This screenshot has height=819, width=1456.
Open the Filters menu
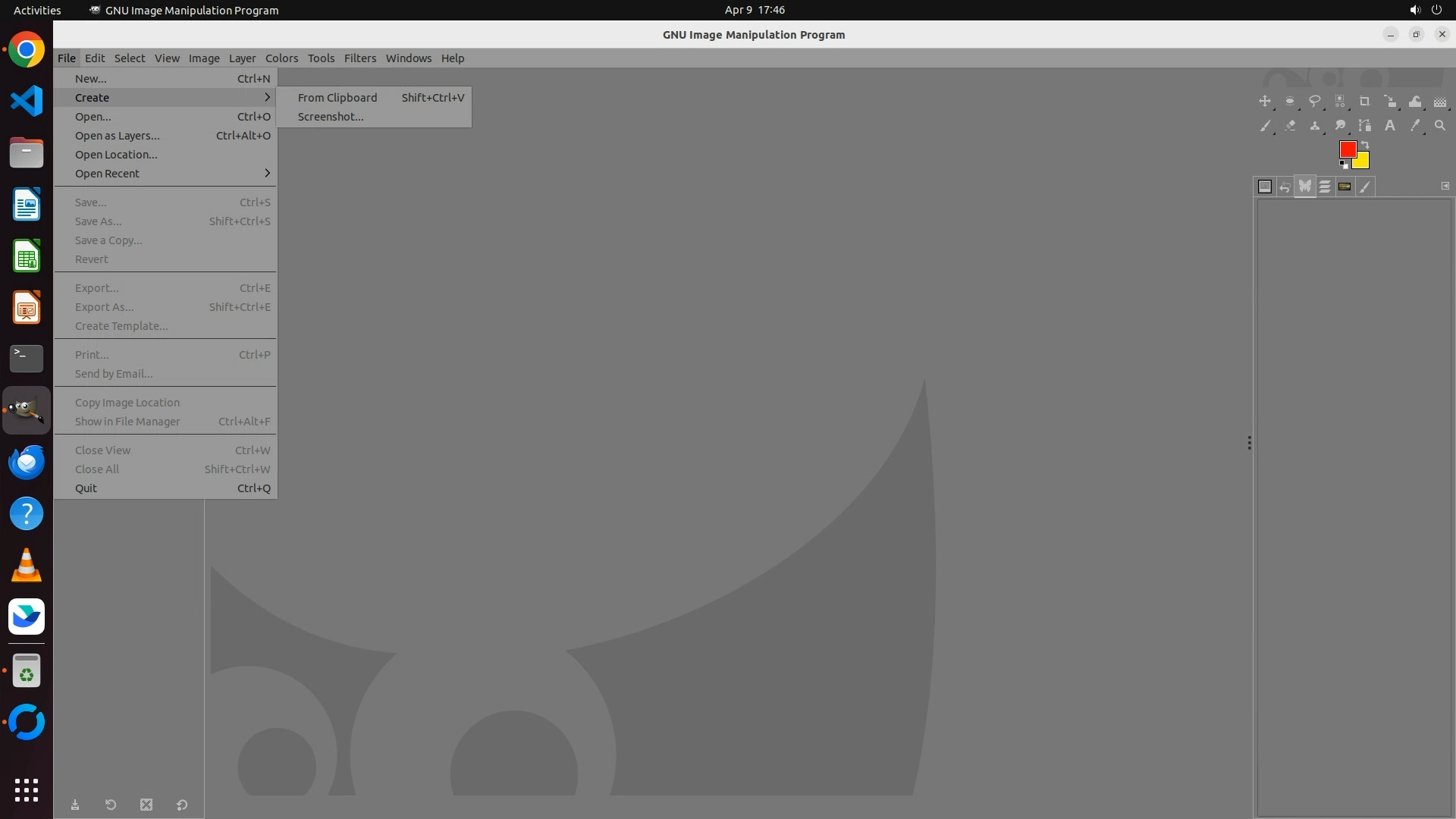pyautogui.click(x=359, y=58)
